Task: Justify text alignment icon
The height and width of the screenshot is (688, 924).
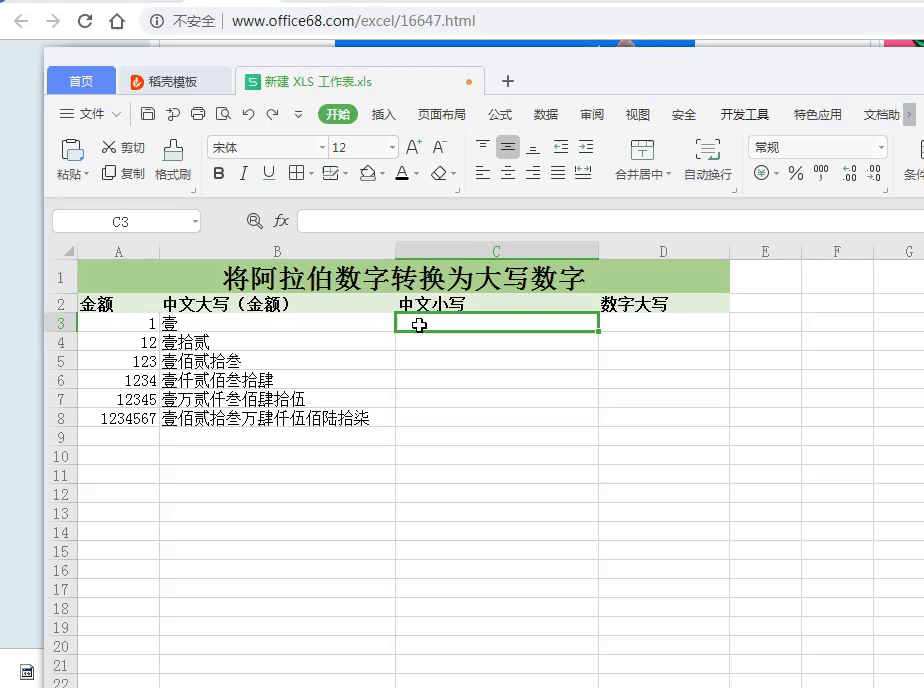Action: (557, 173)
